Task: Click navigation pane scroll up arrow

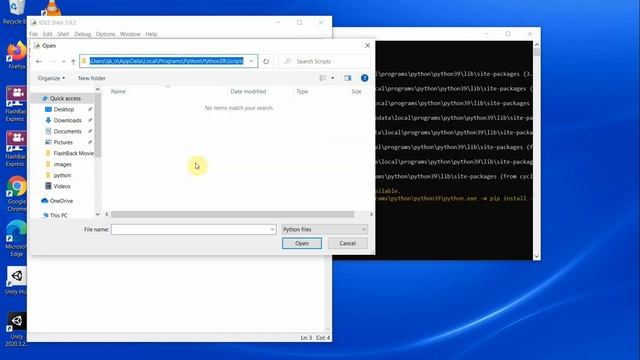Action: point(98,89)
